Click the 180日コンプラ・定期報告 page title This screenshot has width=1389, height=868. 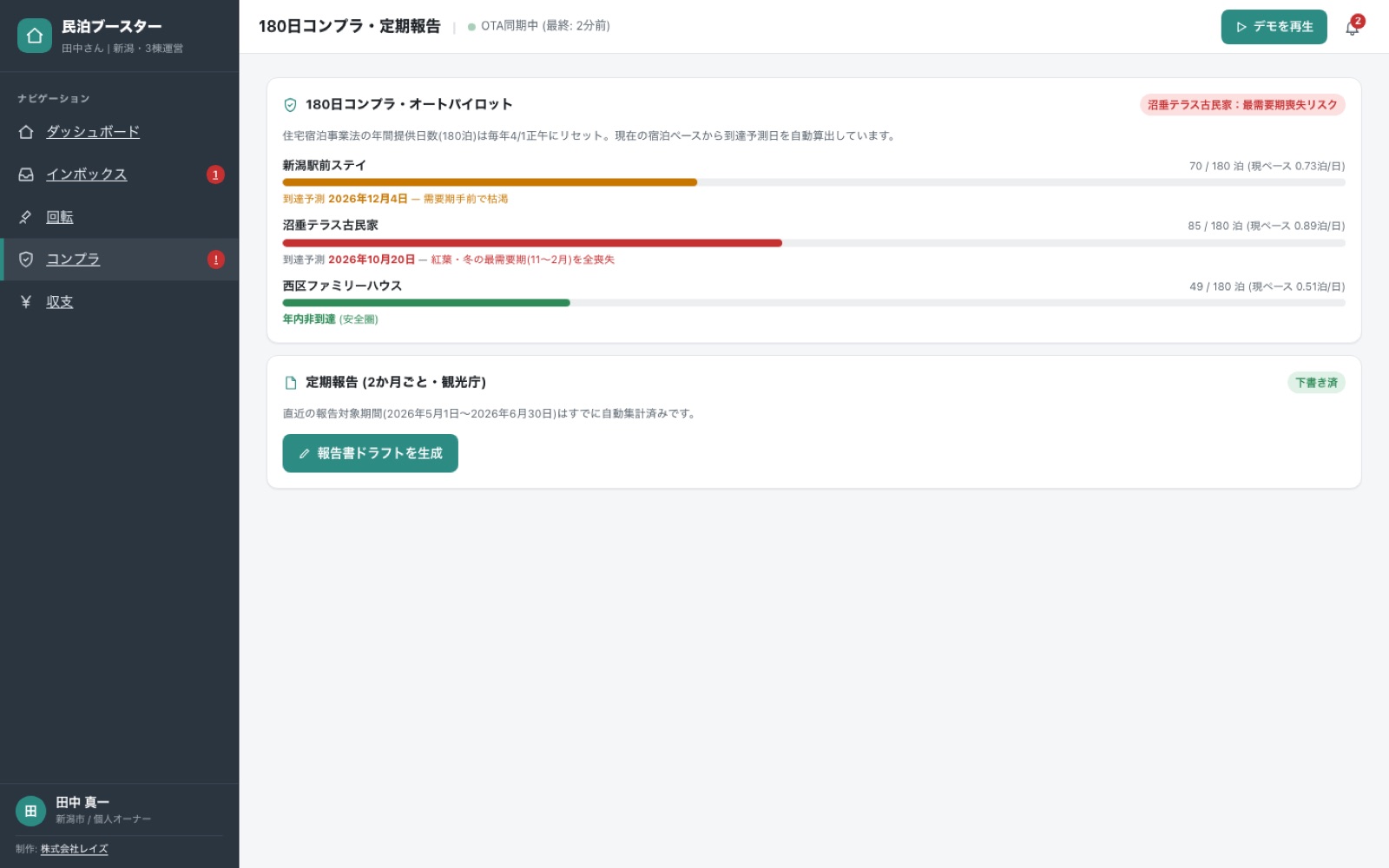click(x=349, y=26)
